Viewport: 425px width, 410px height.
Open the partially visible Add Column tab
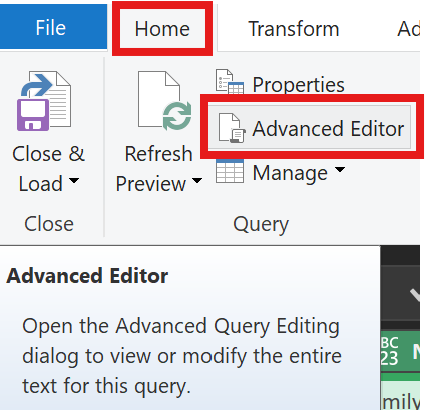408,29
